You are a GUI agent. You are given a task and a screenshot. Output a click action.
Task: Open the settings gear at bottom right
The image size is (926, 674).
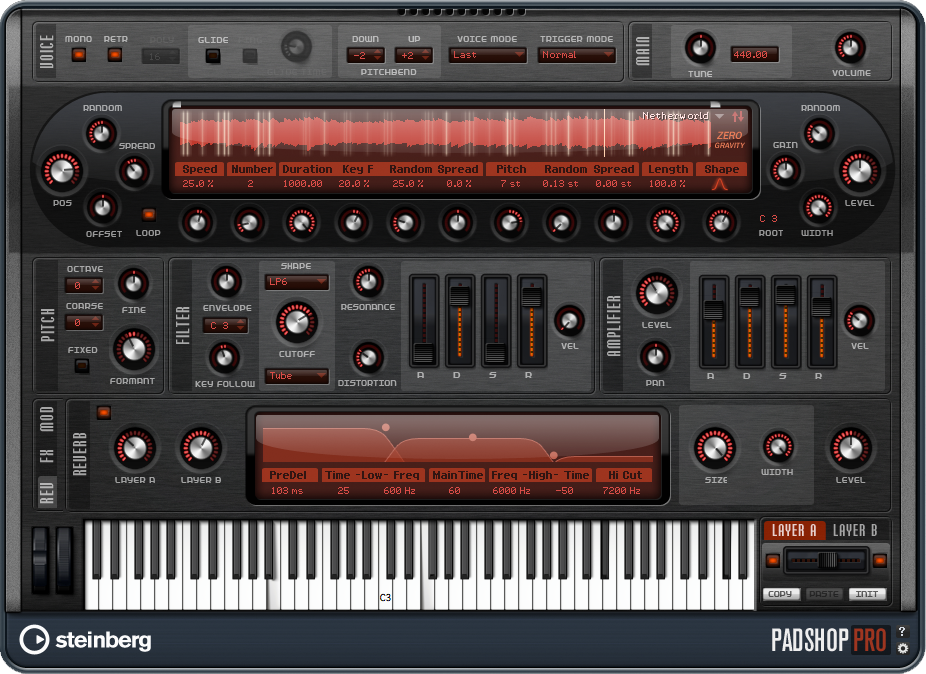903,648
